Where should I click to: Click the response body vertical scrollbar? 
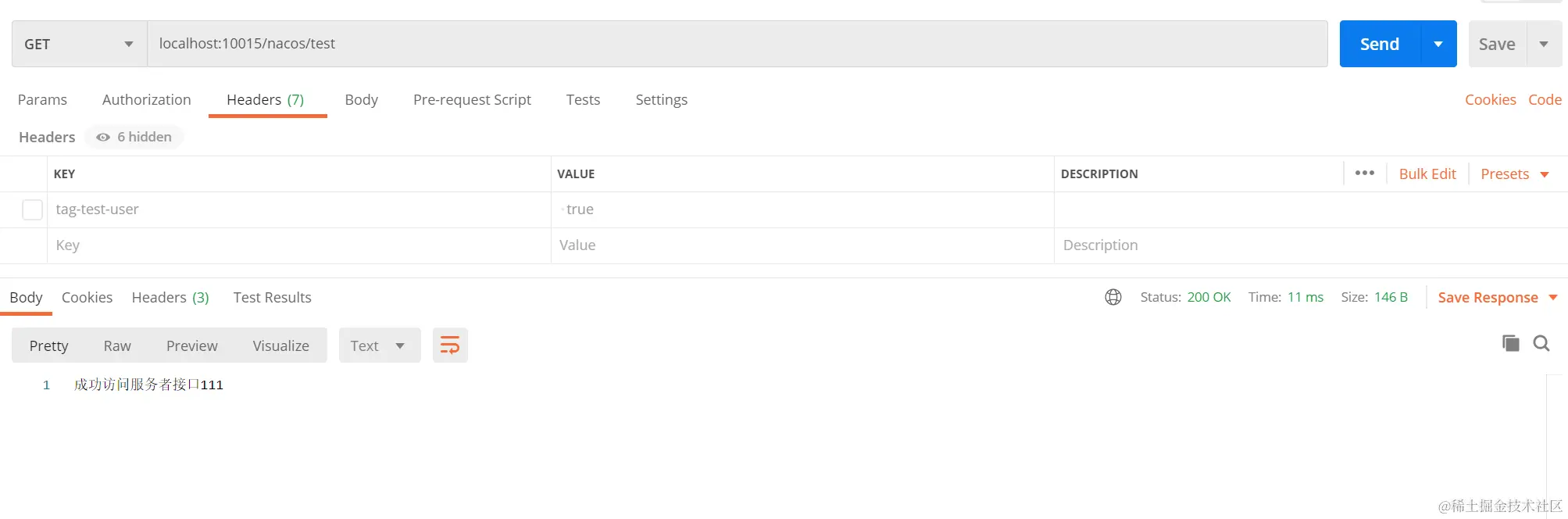[1555, 446]
